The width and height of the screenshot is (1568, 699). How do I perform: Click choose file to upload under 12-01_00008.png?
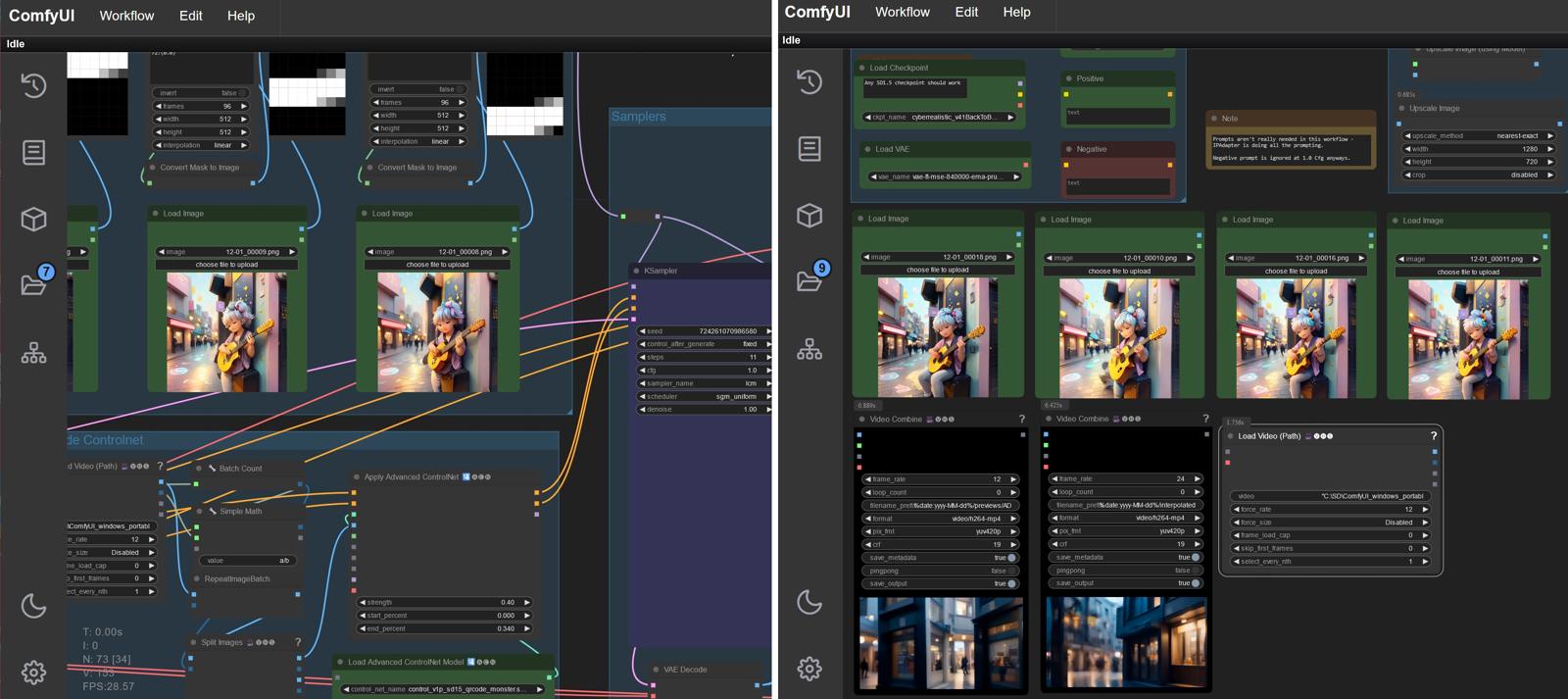(437, 265)
